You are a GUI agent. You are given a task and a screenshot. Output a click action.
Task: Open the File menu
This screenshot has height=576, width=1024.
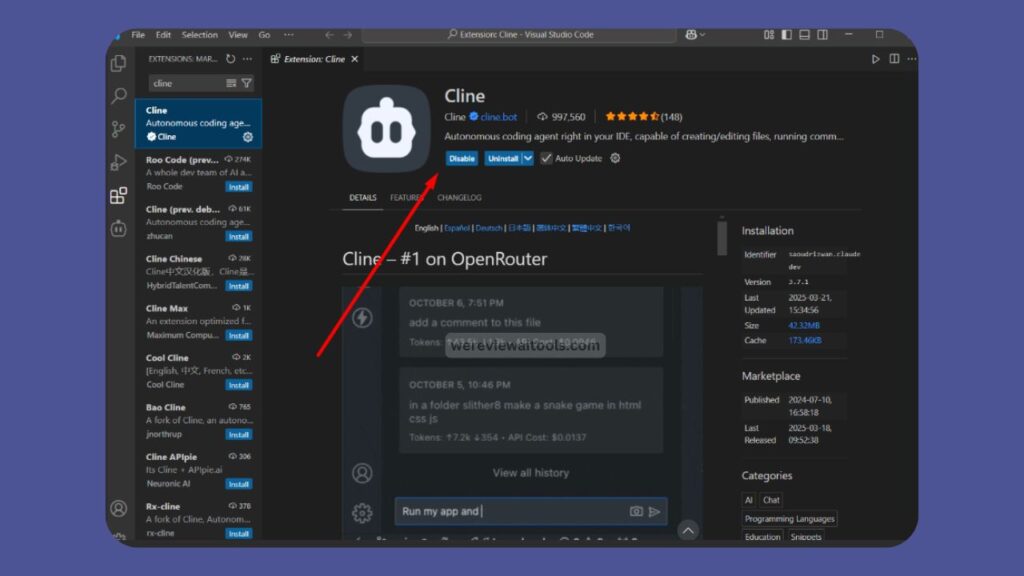[138, 35]
